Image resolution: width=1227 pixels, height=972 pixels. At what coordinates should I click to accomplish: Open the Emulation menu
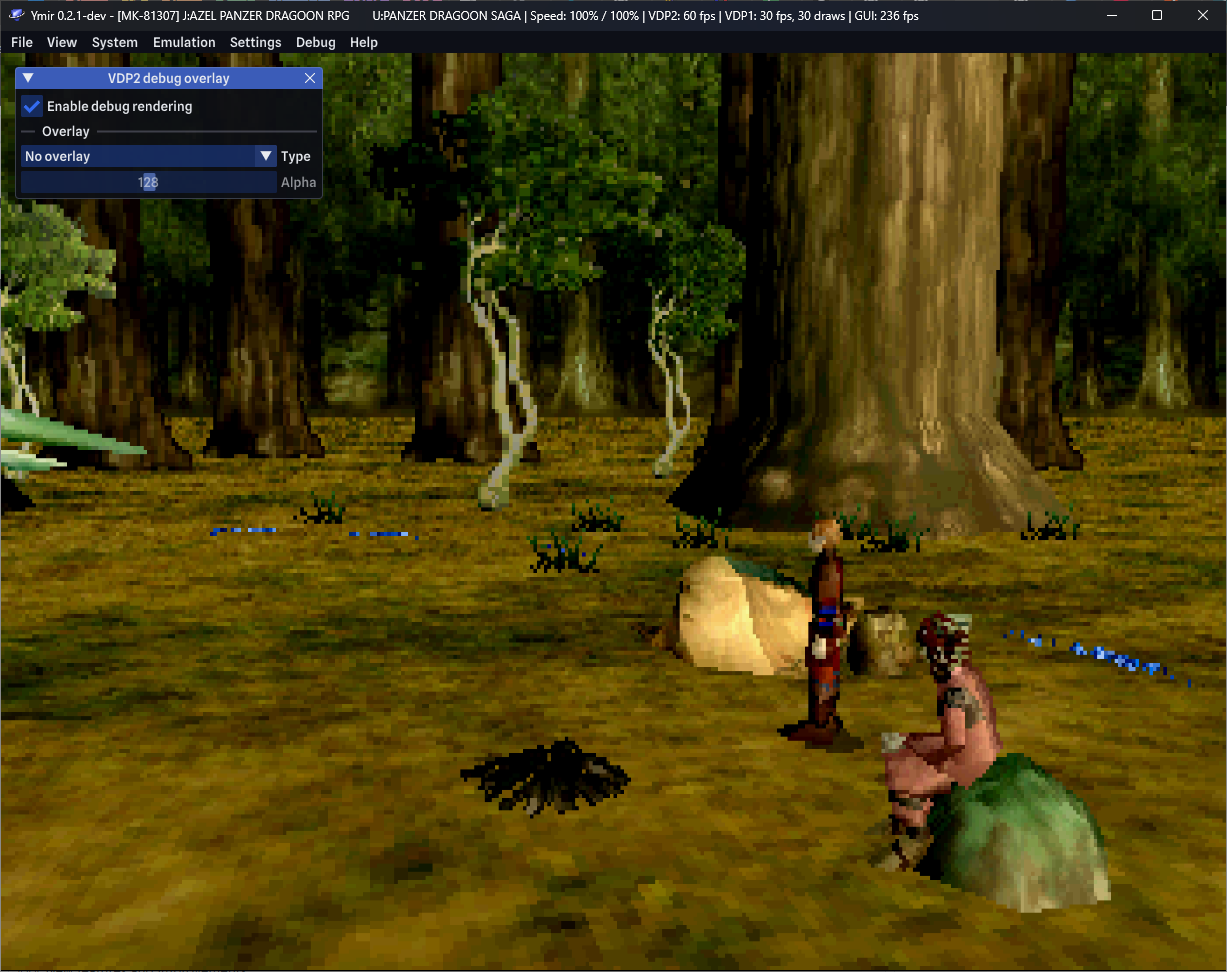pos(184,42)
